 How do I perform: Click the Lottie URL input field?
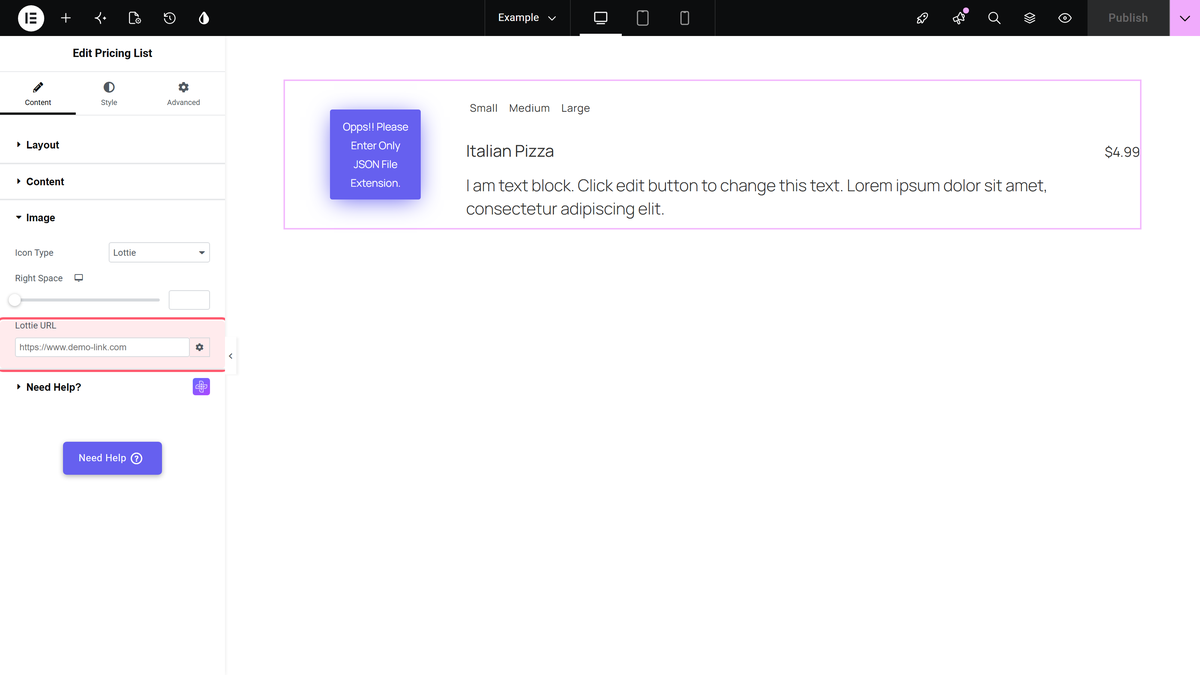click(102, 347)
